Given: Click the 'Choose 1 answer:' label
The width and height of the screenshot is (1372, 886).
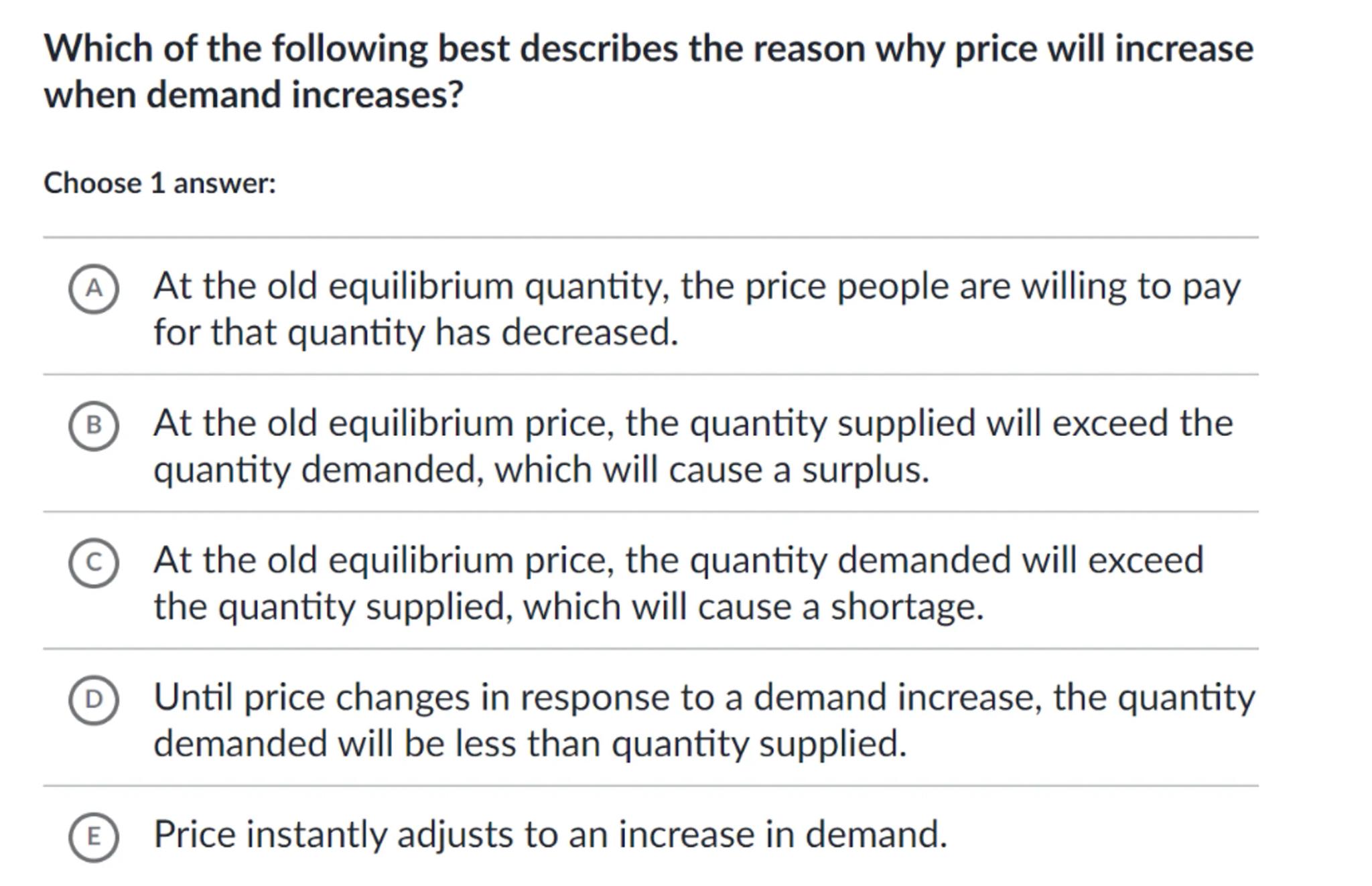Looking at the screenshot, I should coord(159,183).
